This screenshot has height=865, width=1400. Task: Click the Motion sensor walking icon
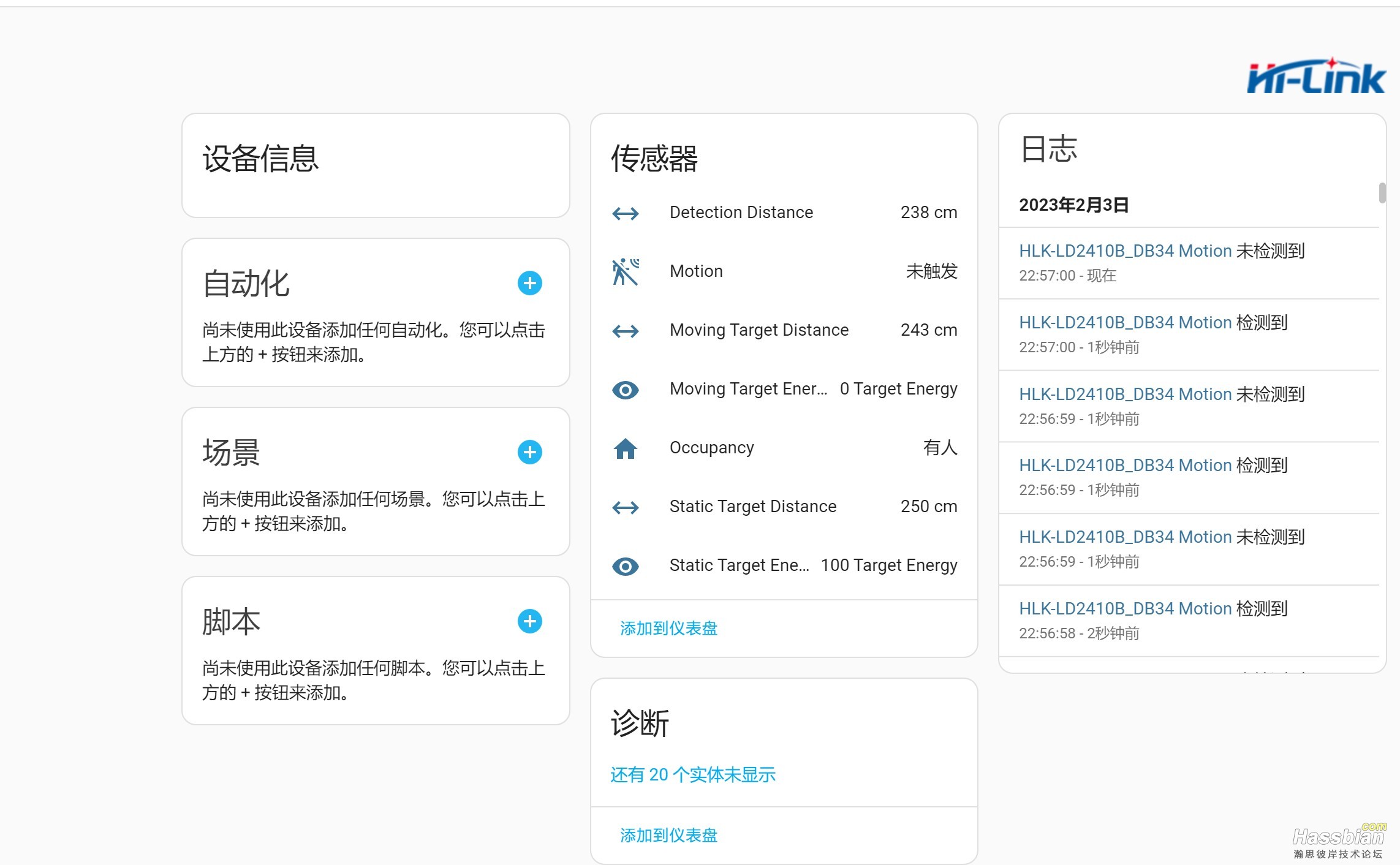[625, 271]
